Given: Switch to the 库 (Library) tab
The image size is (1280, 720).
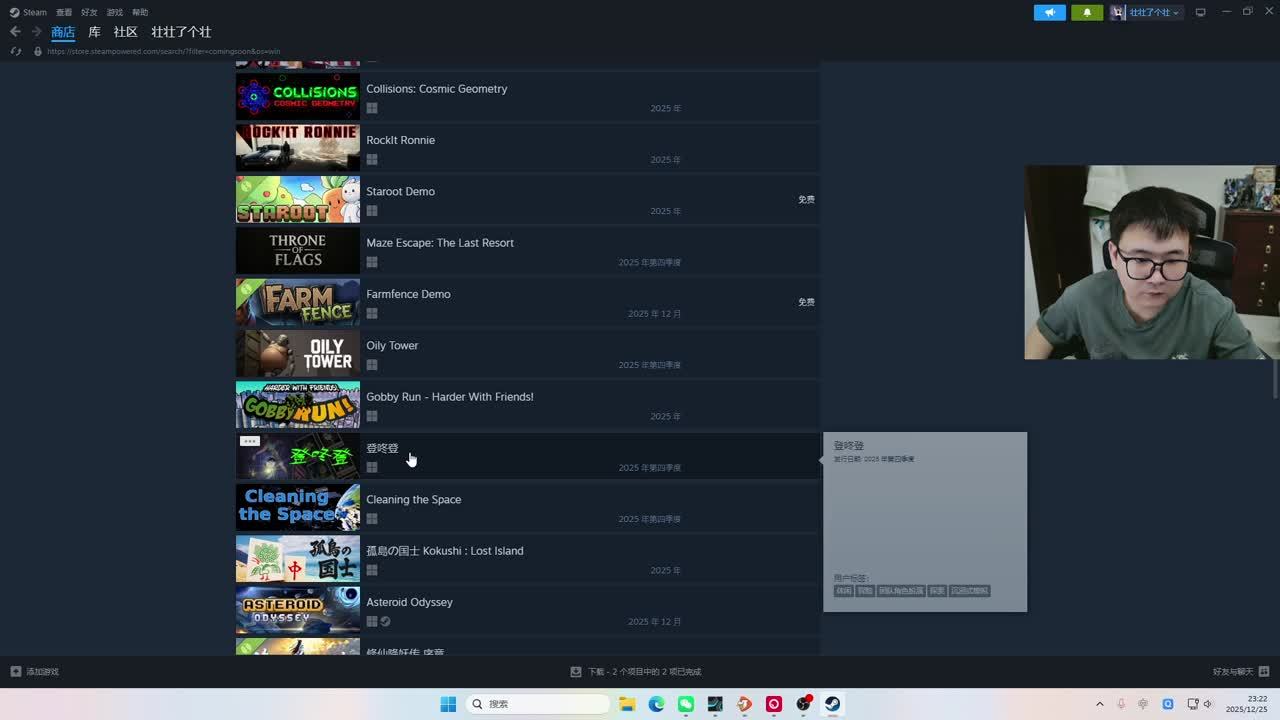Looking at the screenshot, I should pos(94,32).
